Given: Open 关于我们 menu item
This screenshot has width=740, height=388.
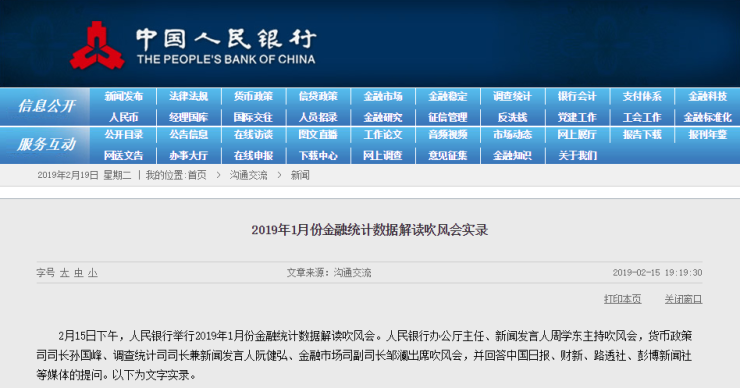Looking at the screenshot, I should tap(578, 155).
